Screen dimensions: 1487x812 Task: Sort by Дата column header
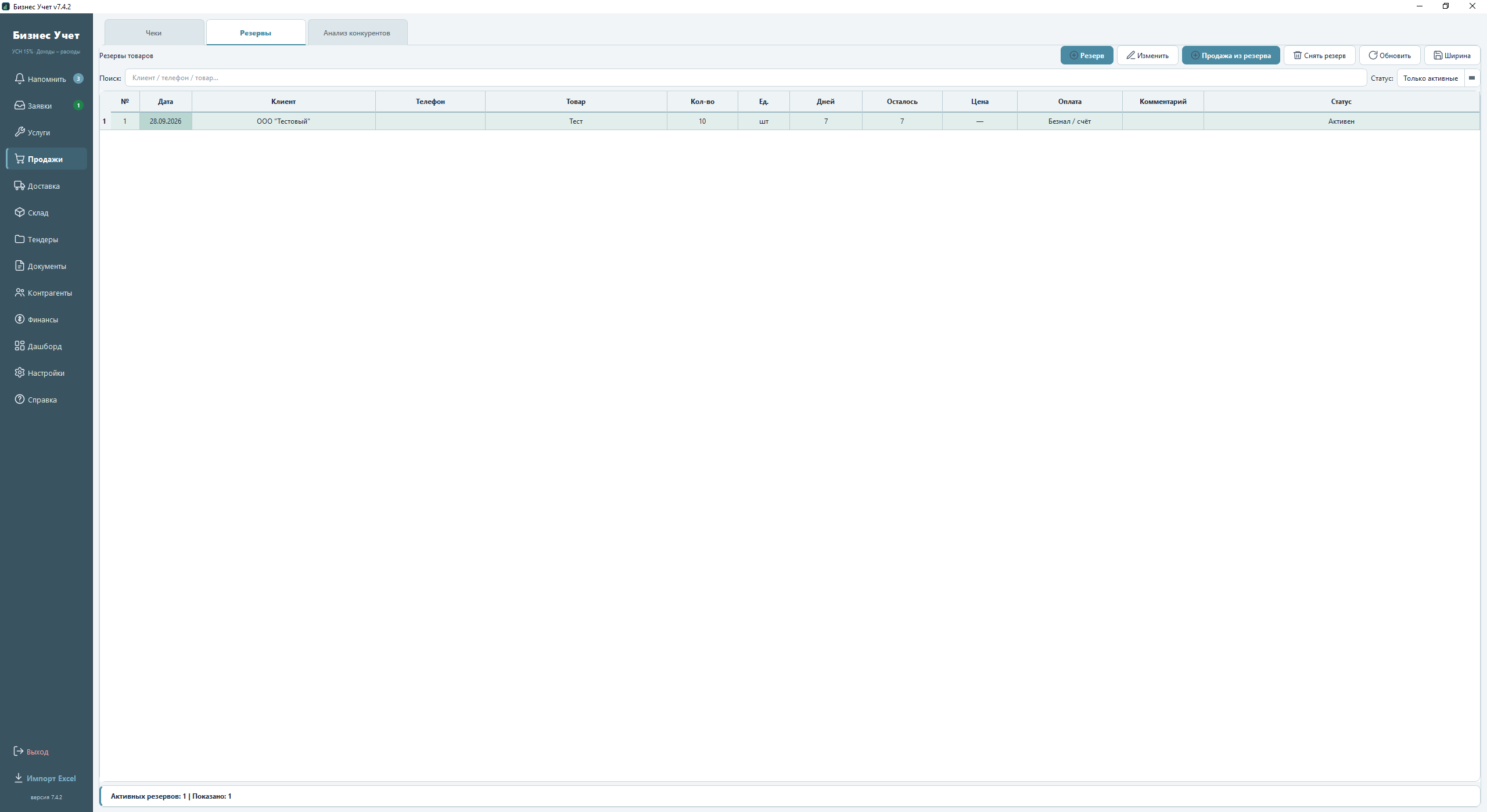pyautogui.click(x=166, y=102)
